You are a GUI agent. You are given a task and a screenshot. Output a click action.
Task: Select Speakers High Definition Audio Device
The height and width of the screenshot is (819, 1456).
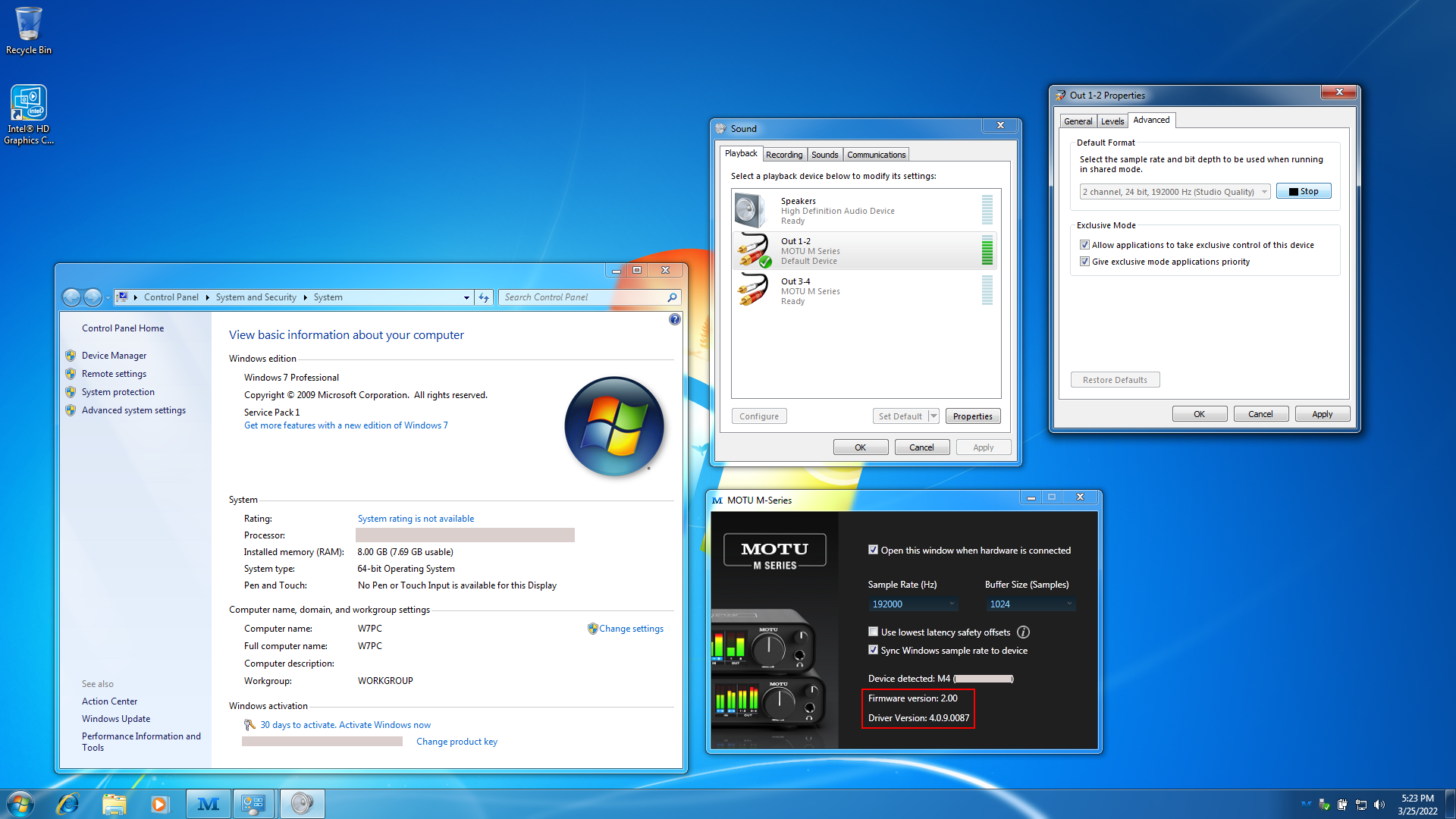(x=864, y=211)
